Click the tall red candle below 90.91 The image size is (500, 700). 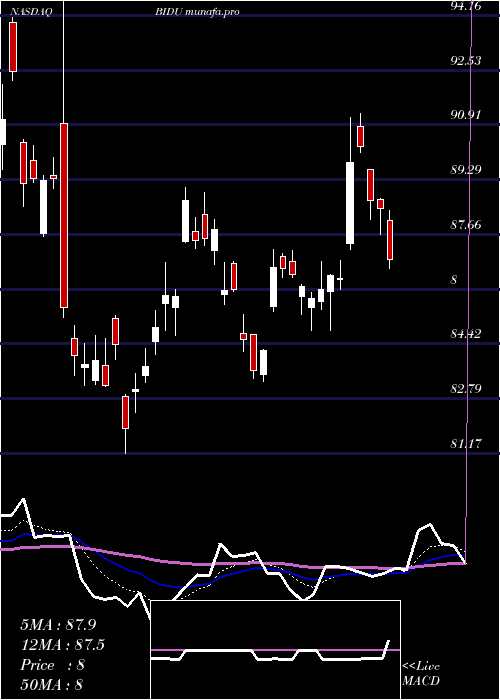[64, 215]
